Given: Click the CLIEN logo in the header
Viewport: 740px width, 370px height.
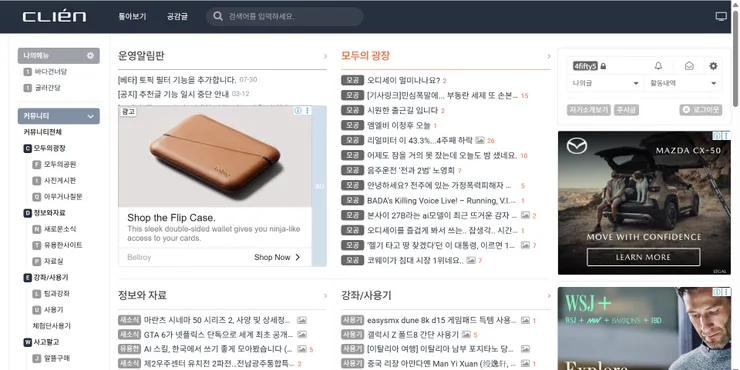Looking at the screenshot, I should [x=54, y=17].
